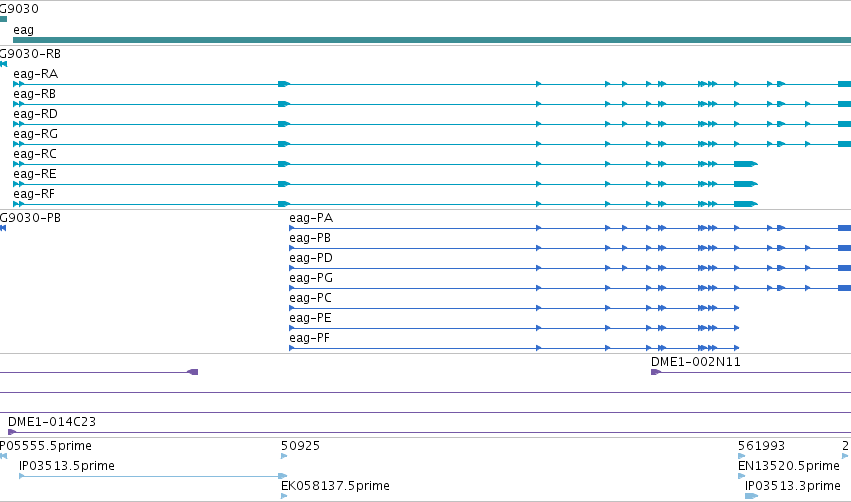Click the eag-PF protein label

point(309,339)
